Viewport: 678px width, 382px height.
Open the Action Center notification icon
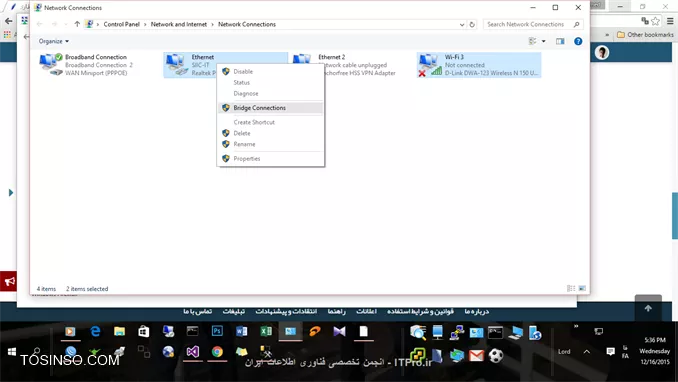click(x=610, y=351)
